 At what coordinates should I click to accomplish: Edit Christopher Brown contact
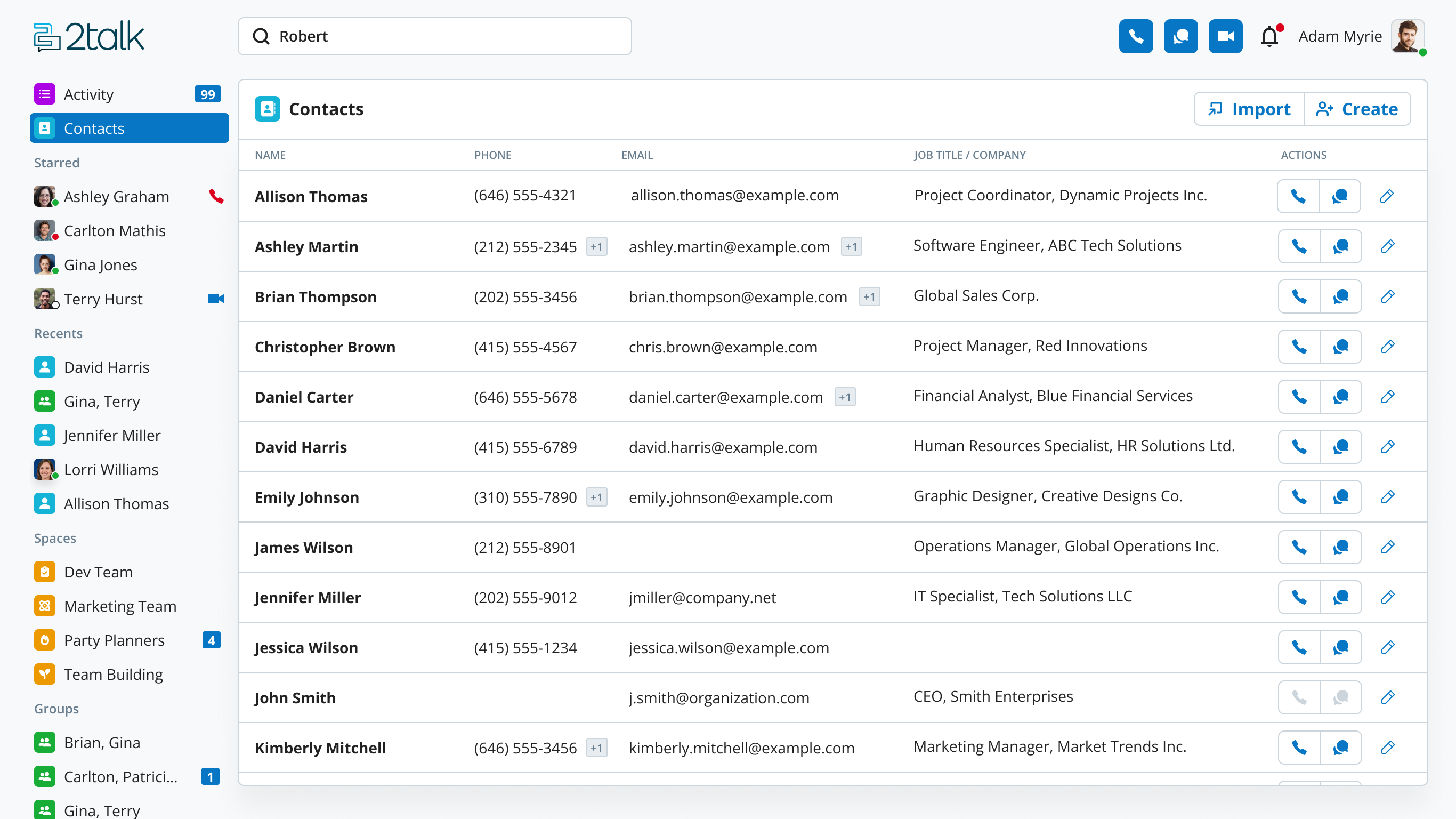tap(1387, 346)
